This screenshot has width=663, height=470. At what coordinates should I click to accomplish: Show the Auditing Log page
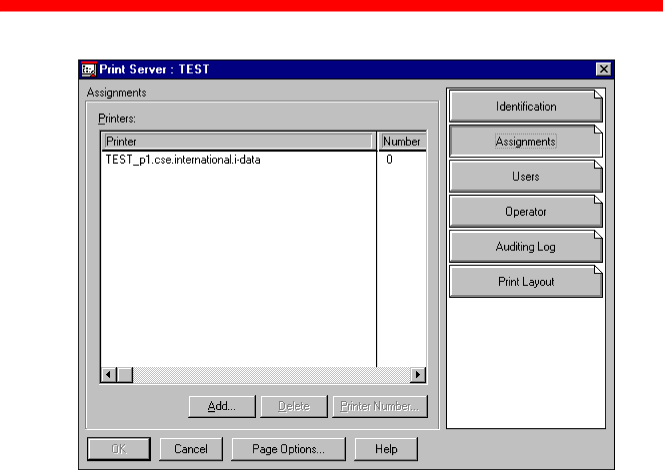526,246
